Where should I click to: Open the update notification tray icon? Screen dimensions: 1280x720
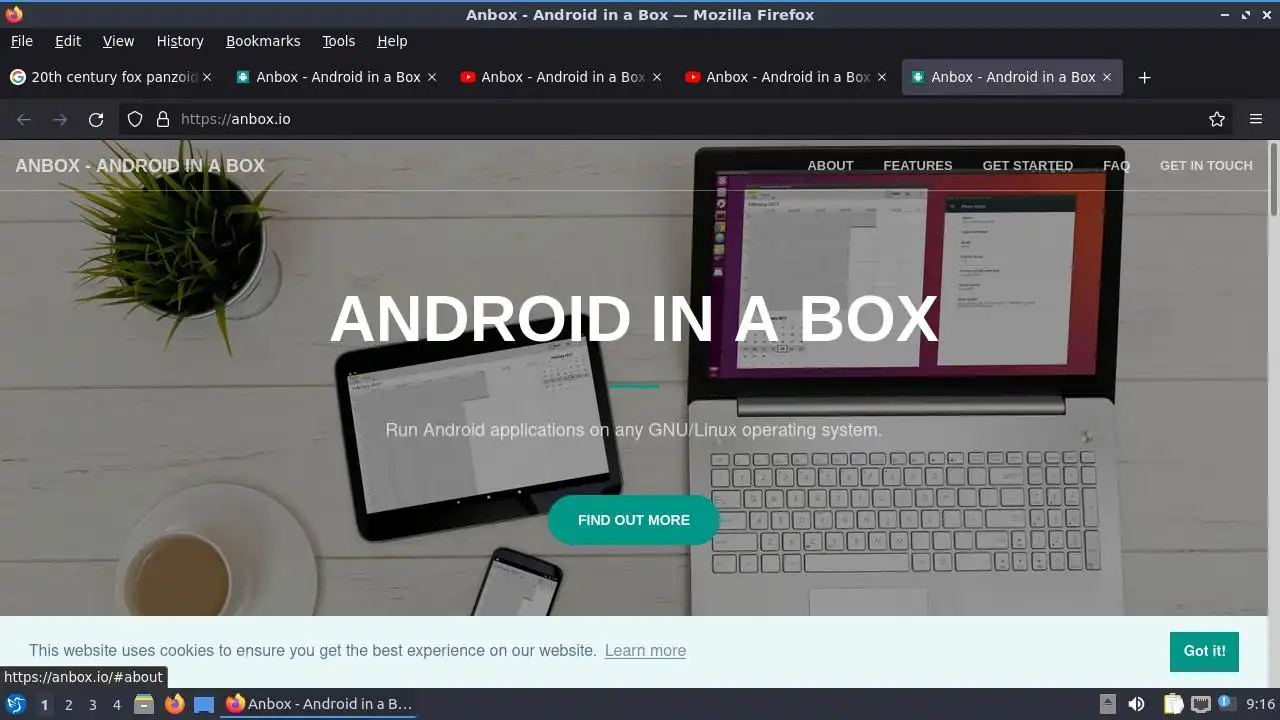pos(1226,703)
